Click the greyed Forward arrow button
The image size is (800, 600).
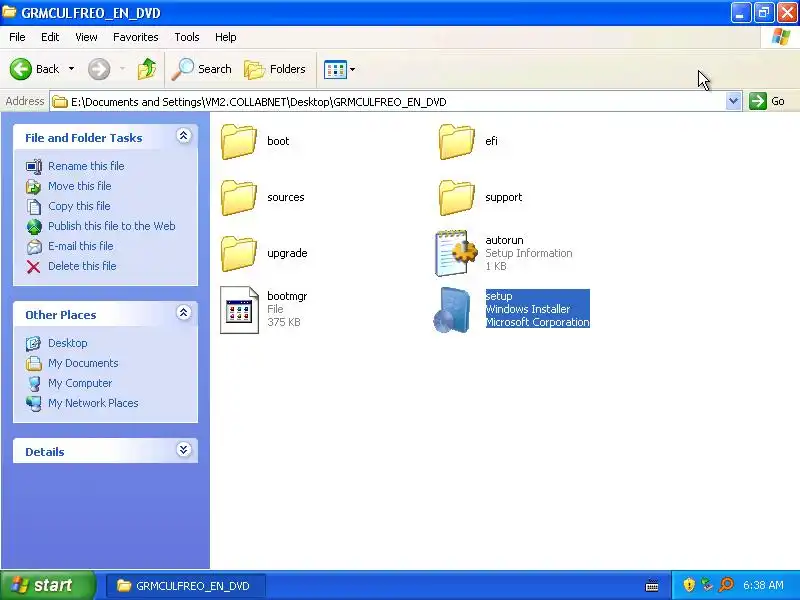point(99,69)
